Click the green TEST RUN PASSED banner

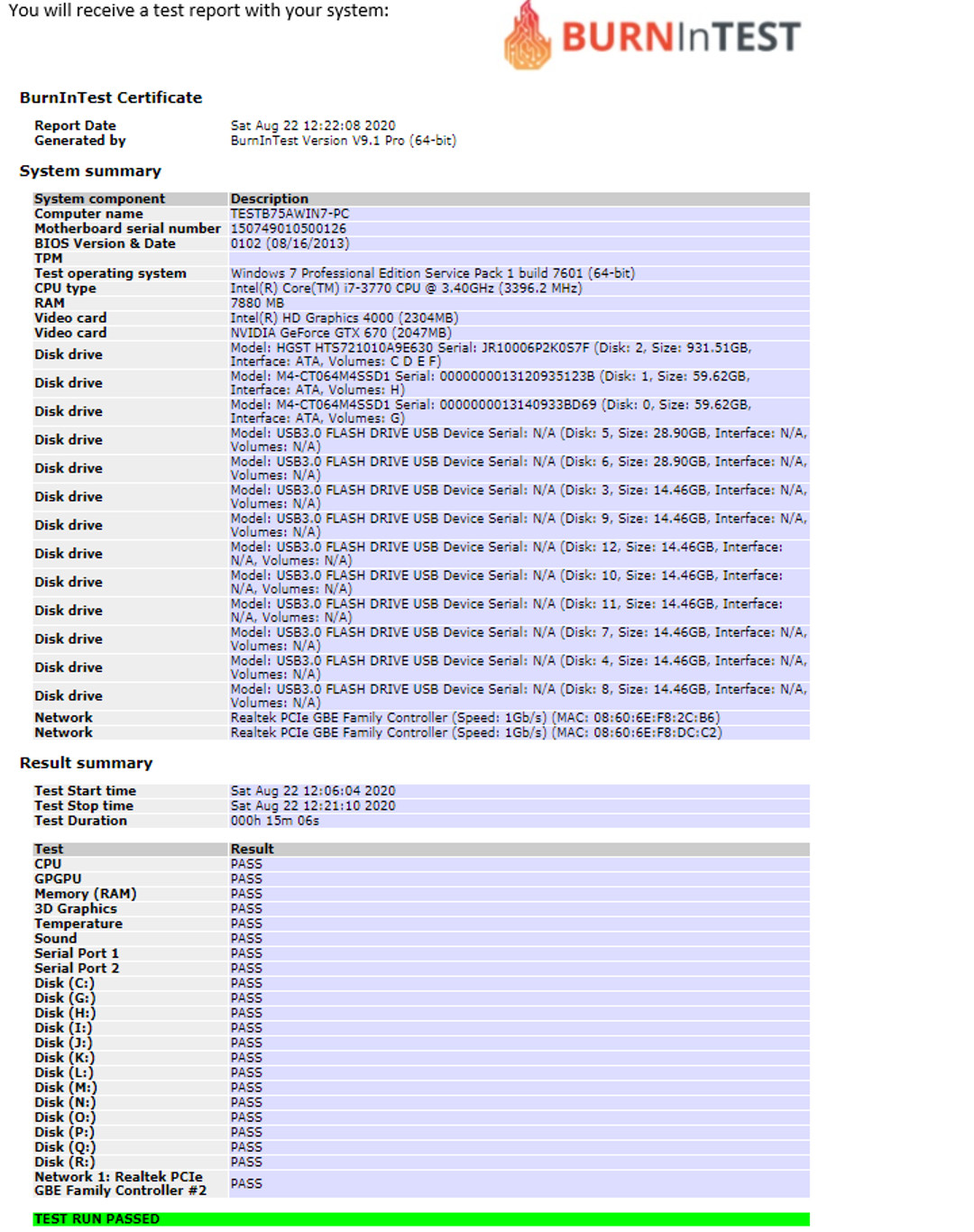click(x=421, y=1218)
